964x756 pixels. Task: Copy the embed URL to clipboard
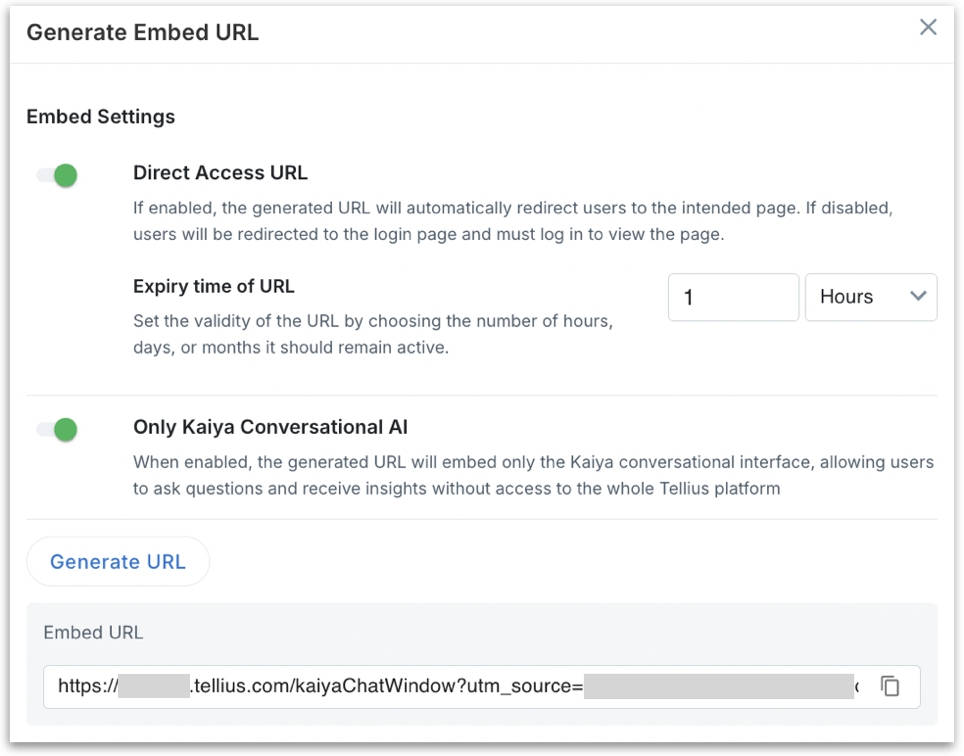[x=889, y=686]
